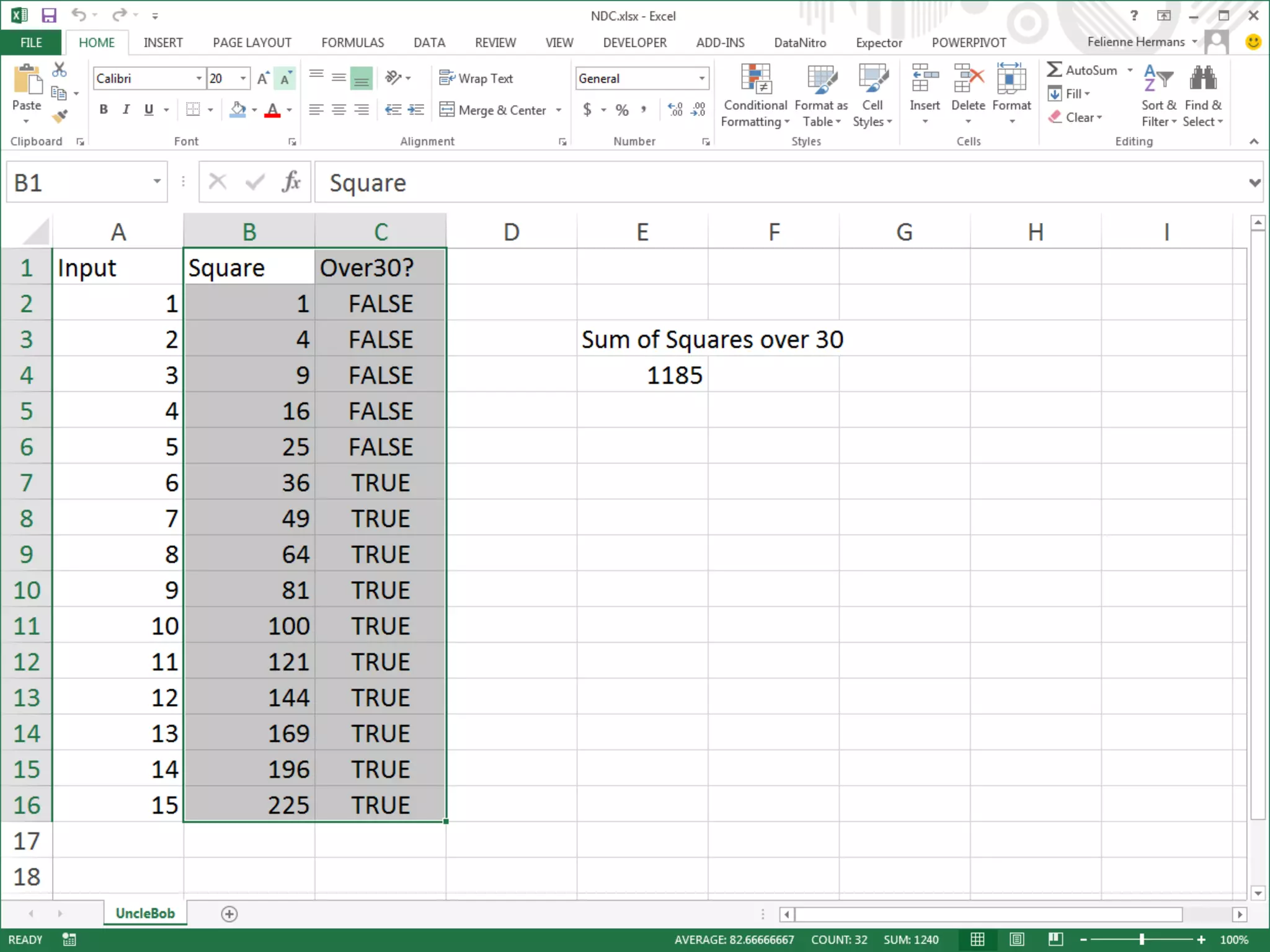Screen dimensions: 1270x952
Task: Expand Merge & Center options arrow
Action: [x=559, y=110]
